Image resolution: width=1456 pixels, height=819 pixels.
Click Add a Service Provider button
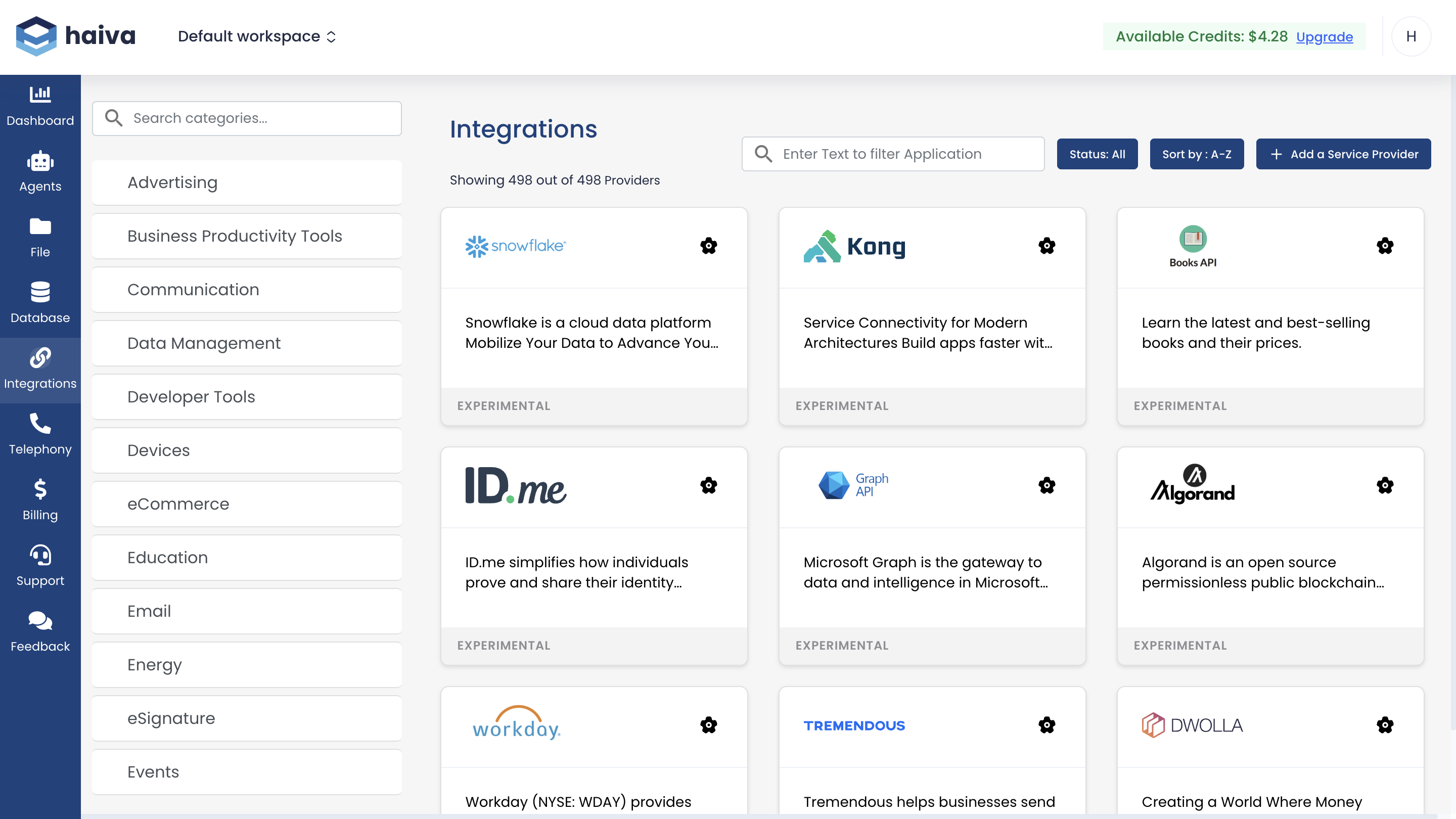(1343, 154)
